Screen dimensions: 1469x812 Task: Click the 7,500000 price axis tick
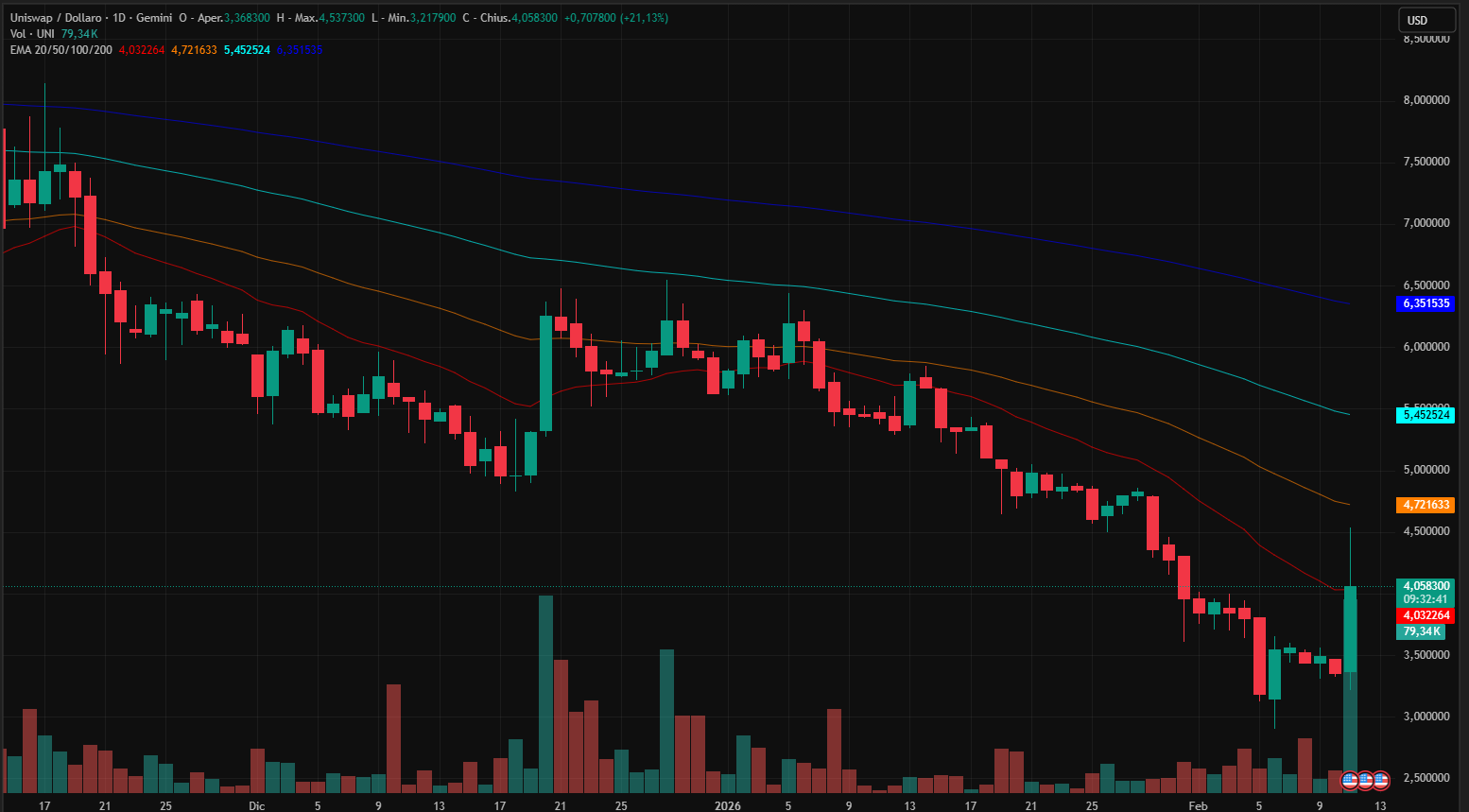tap(1426, 162)
